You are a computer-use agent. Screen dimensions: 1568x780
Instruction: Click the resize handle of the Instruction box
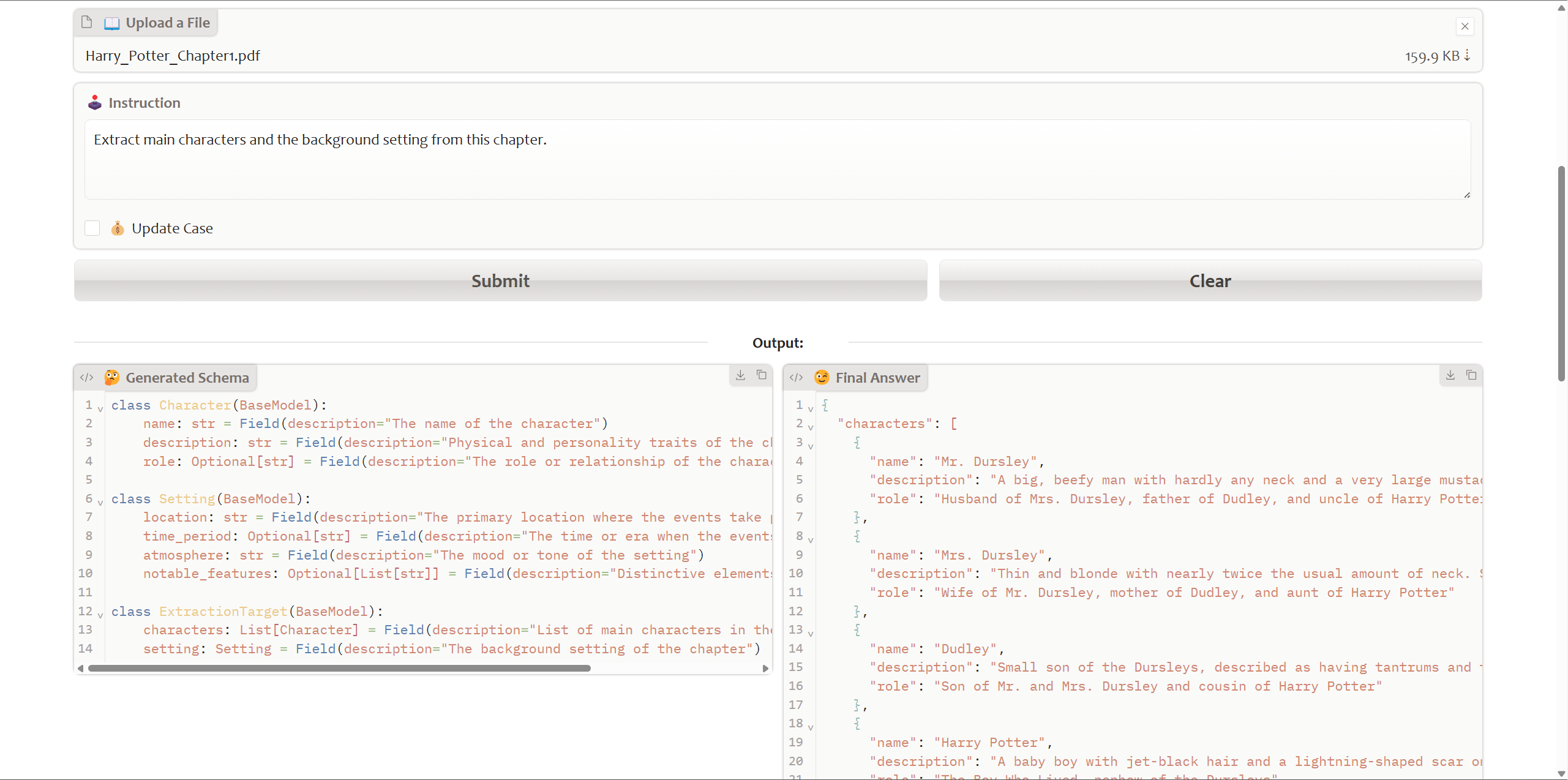tap(1466, 195)
